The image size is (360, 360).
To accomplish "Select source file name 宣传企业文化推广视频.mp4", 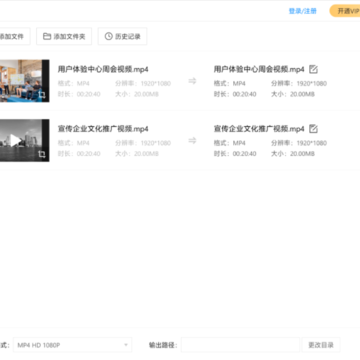I will click(x=103, y=129).
